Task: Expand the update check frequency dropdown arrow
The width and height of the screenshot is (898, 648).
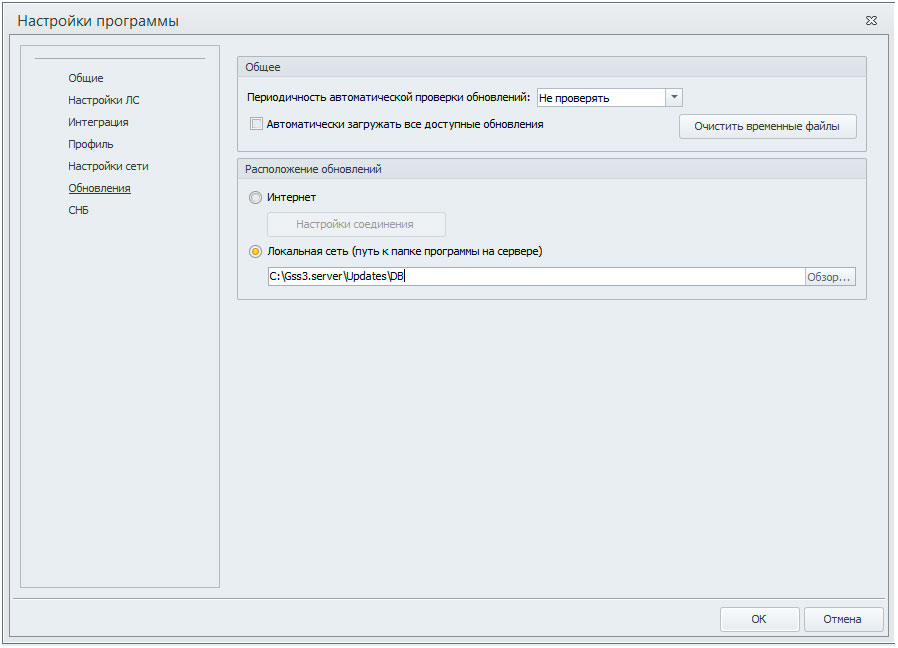Action: (x=674, y=97)
